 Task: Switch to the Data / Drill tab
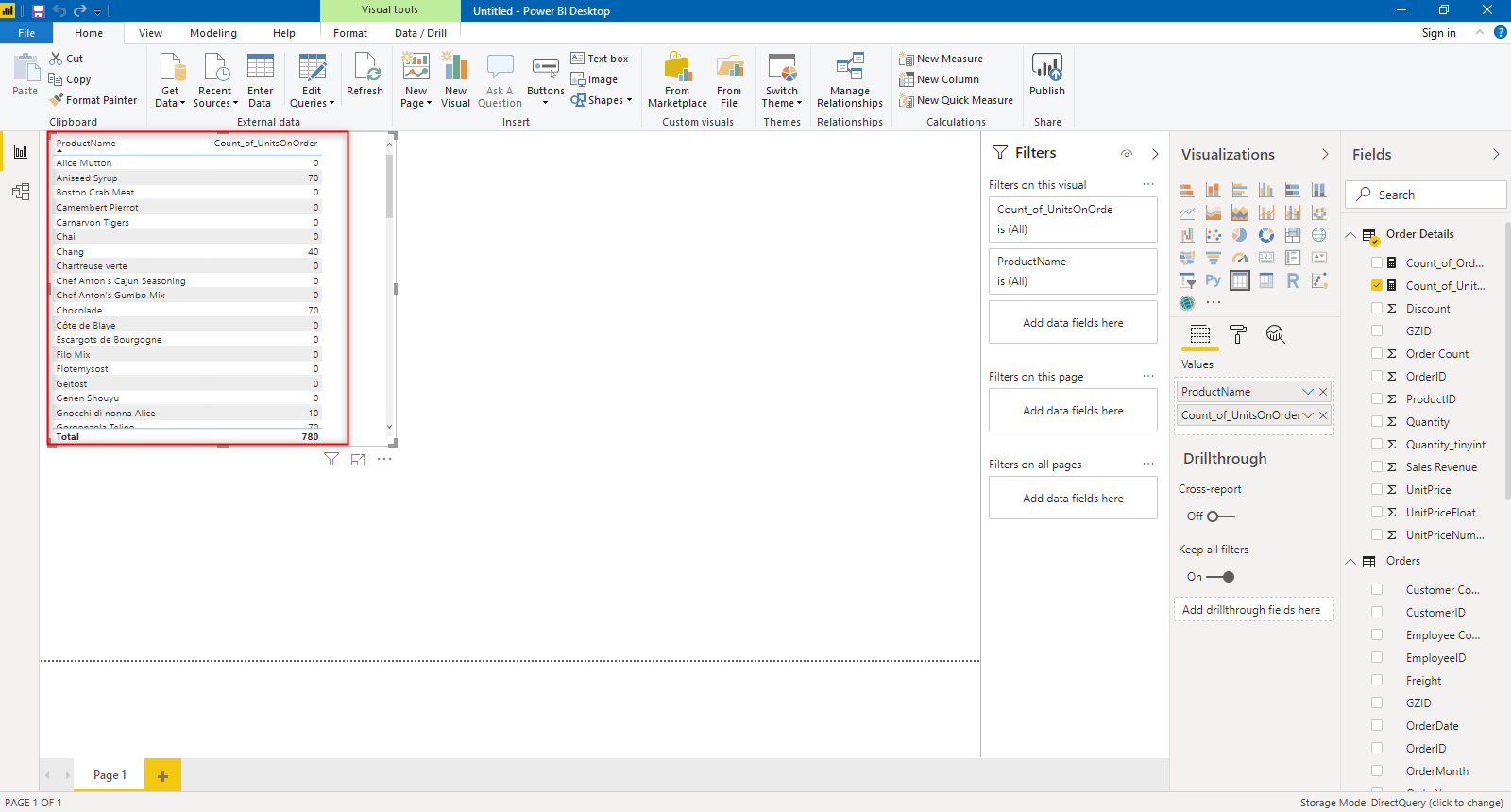pos(421,33)
